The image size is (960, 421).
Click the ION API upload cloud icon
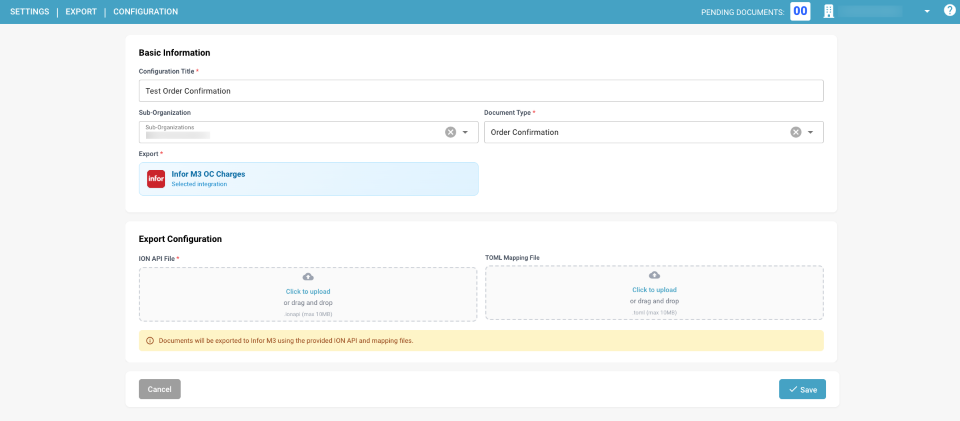pos(308,277)
